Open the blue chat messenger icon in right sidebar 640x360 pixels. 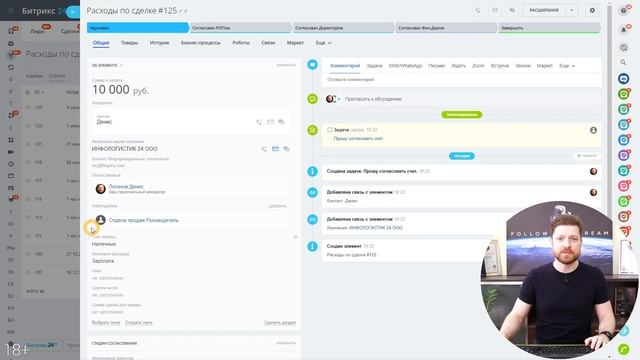pos(623,78)
